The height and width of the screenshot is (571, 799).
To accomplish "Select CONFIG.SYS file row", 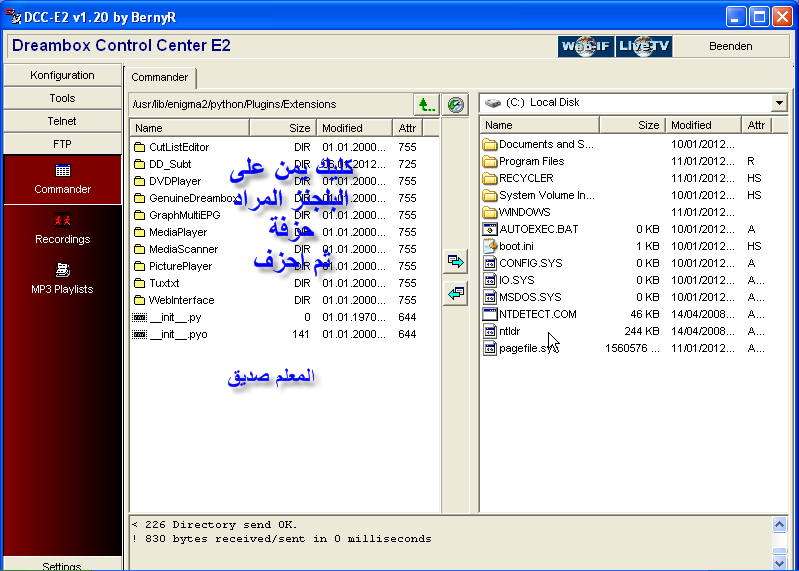I will pos(633,263).
